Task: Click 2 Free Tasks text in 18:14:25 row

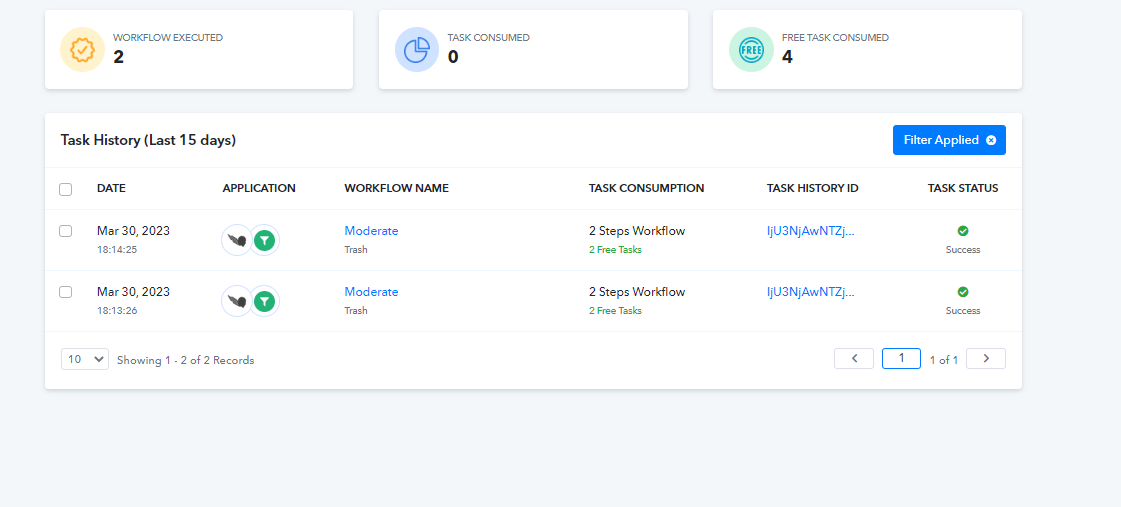Action: [x=615, y=250]
